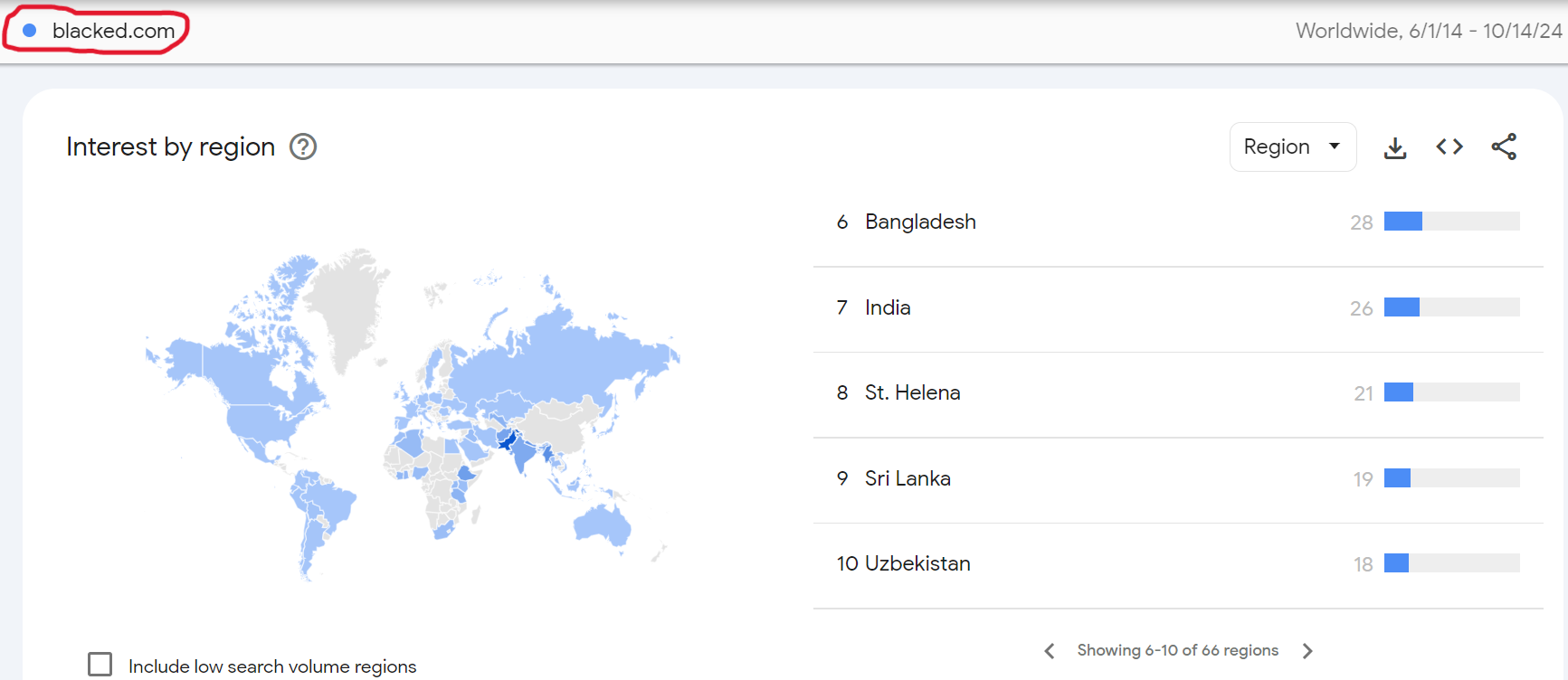
Task: Click the share icon
Action: point(1504,147)
